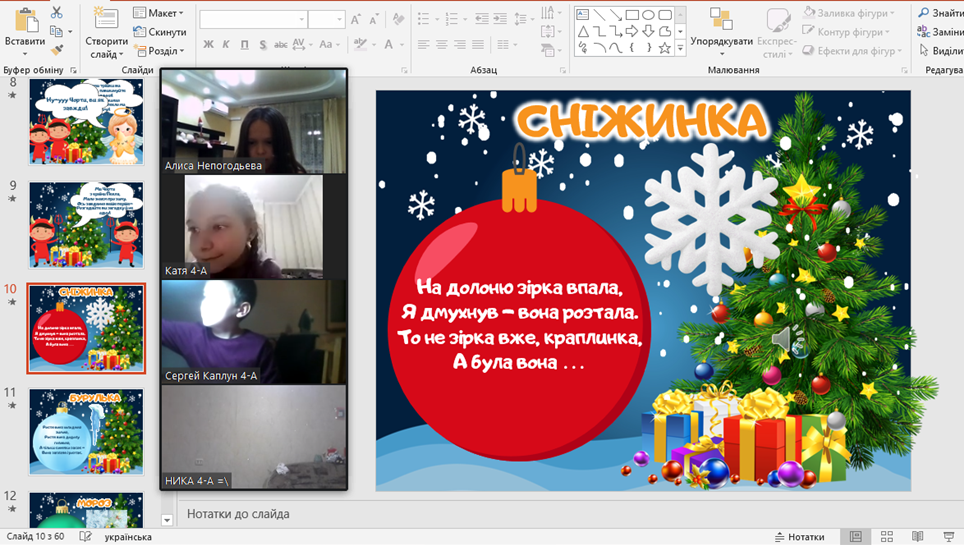Toggle underline П formatting
The image size is (964, 545).
pos(245,44)
